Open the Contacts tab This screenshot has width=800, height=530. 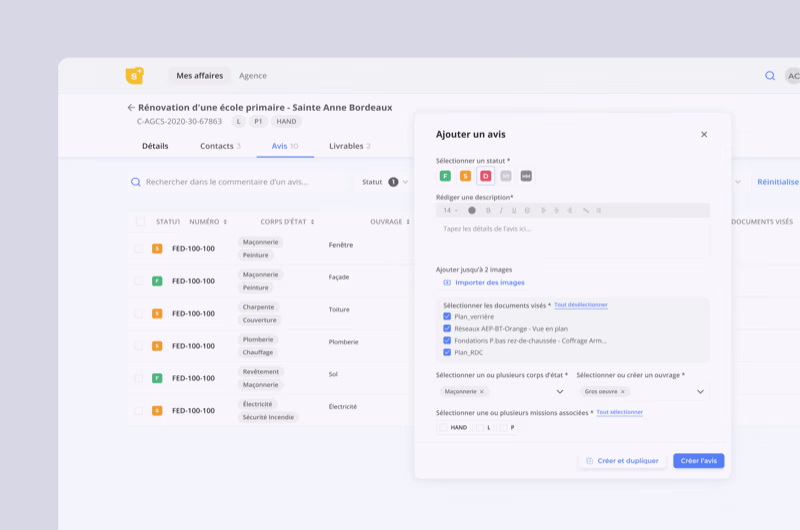coord(220,146)
